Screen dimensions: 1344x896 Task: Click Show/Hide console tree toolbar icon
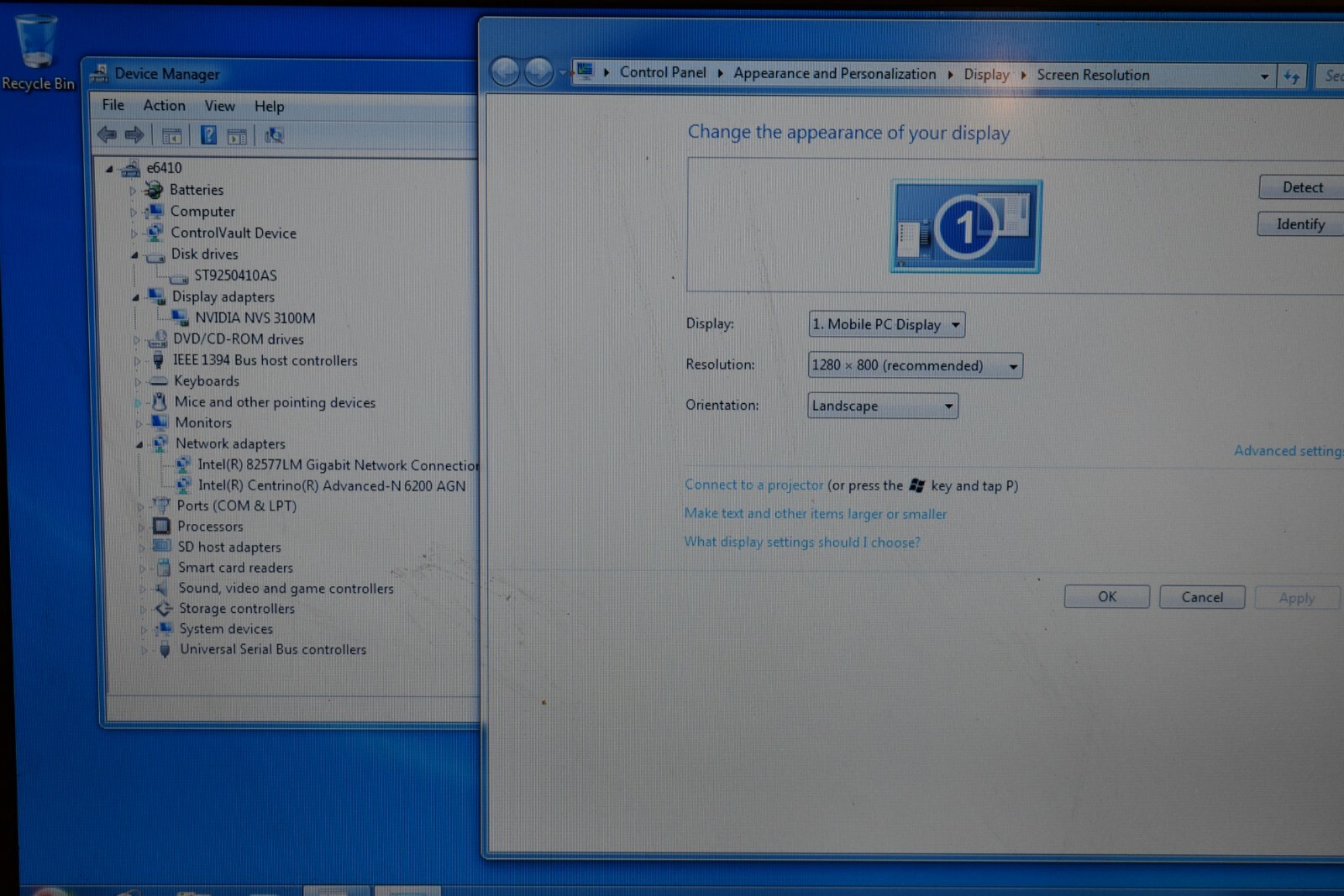coord(171,135)
